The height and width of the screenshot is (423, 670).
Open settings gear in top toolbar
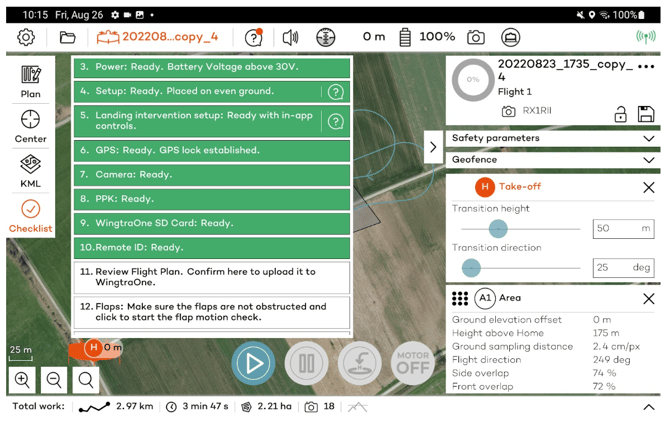pos(26,37)
